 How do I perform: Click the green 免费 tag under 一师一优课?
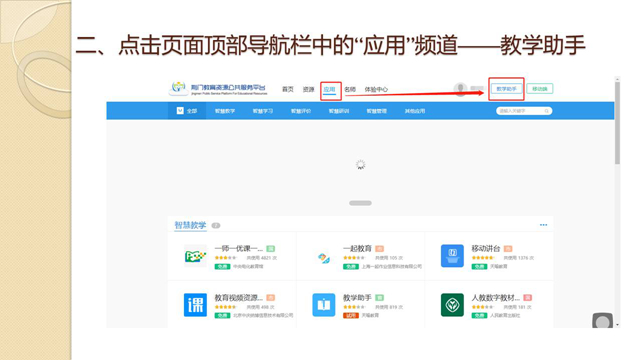(x=222, y=267)
